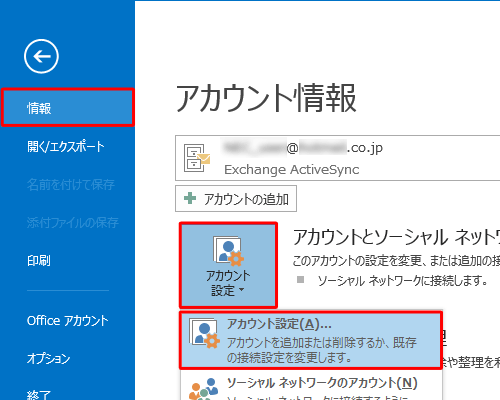
Task: Click the icon beside アカウント設定(A)...
Action: coord(204,334)
